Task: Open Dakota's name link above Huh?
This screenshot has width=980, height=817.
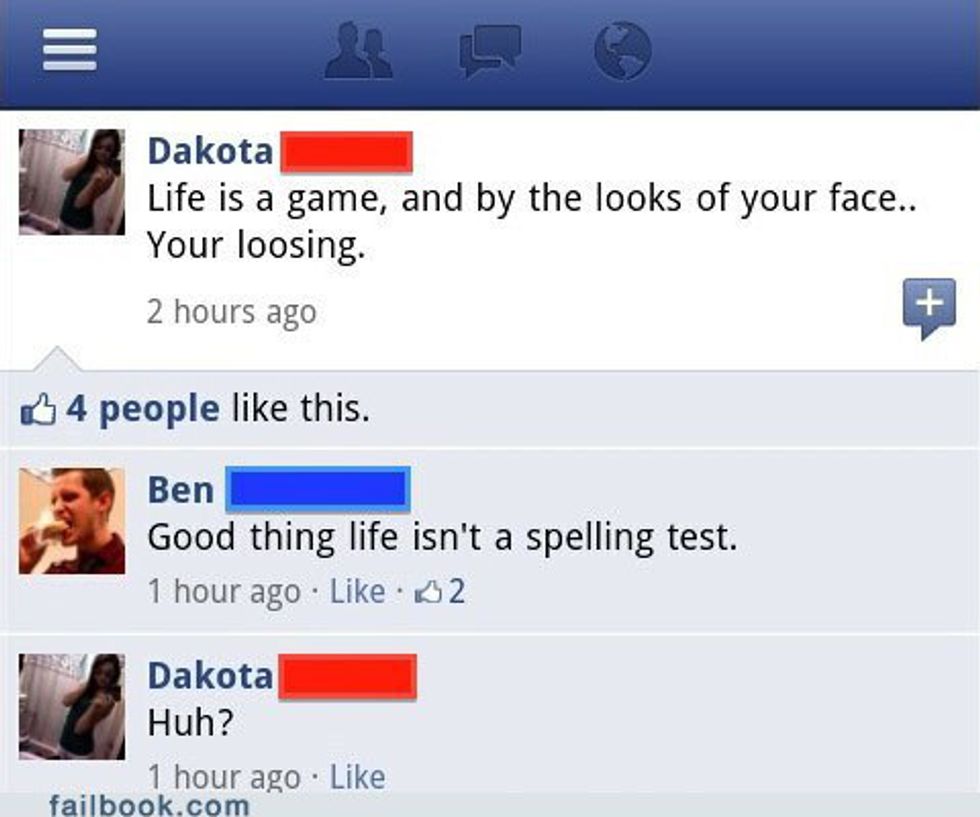Action: click(210, 676)
